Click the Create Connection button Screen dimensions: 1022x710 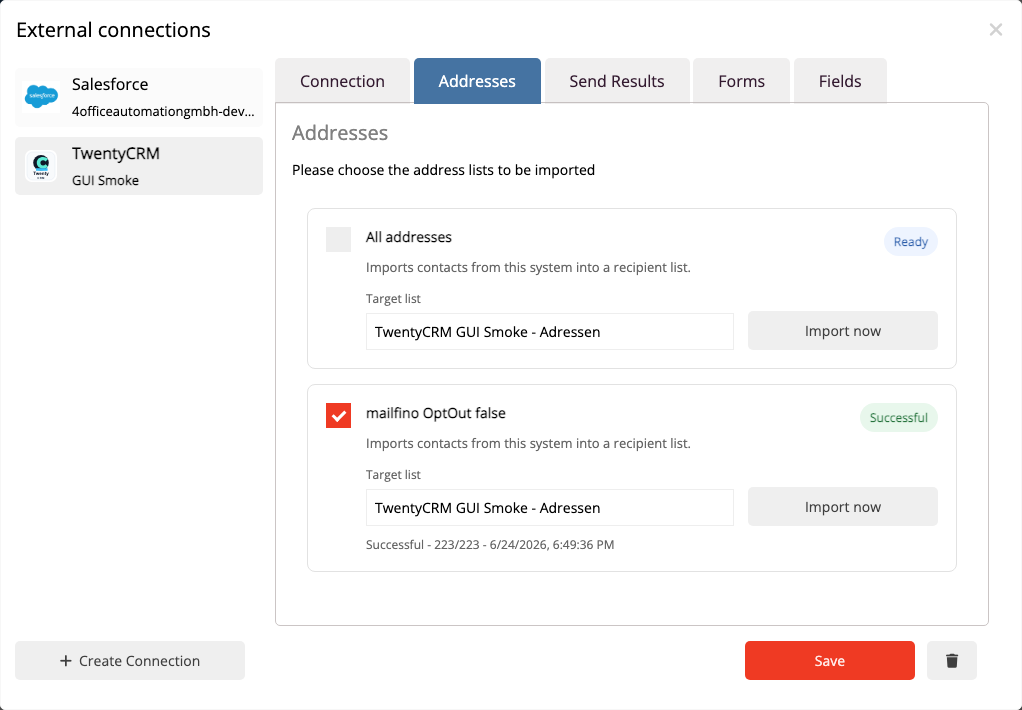130,660
